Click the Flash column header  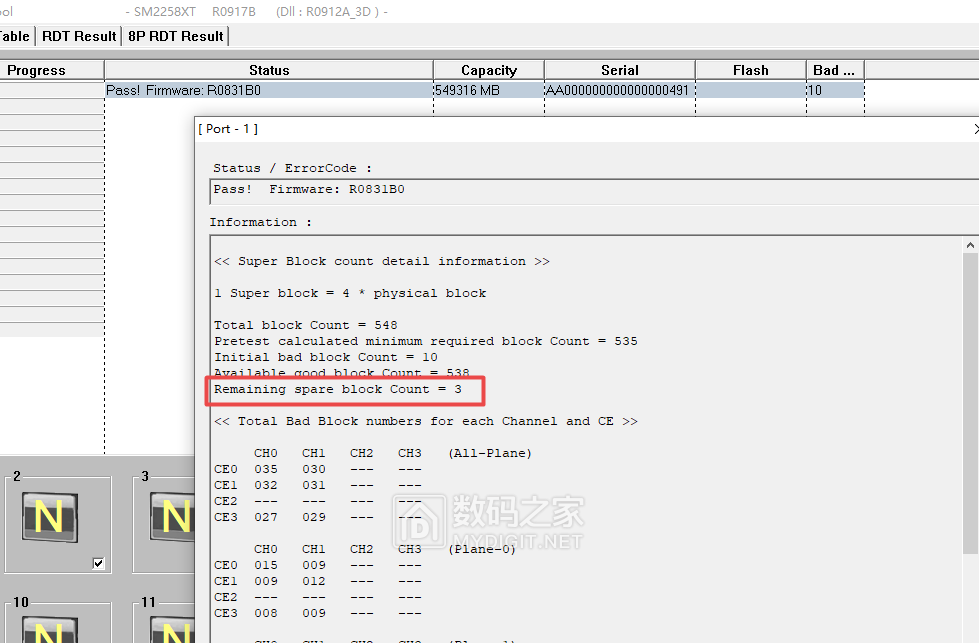pos(751,70)
